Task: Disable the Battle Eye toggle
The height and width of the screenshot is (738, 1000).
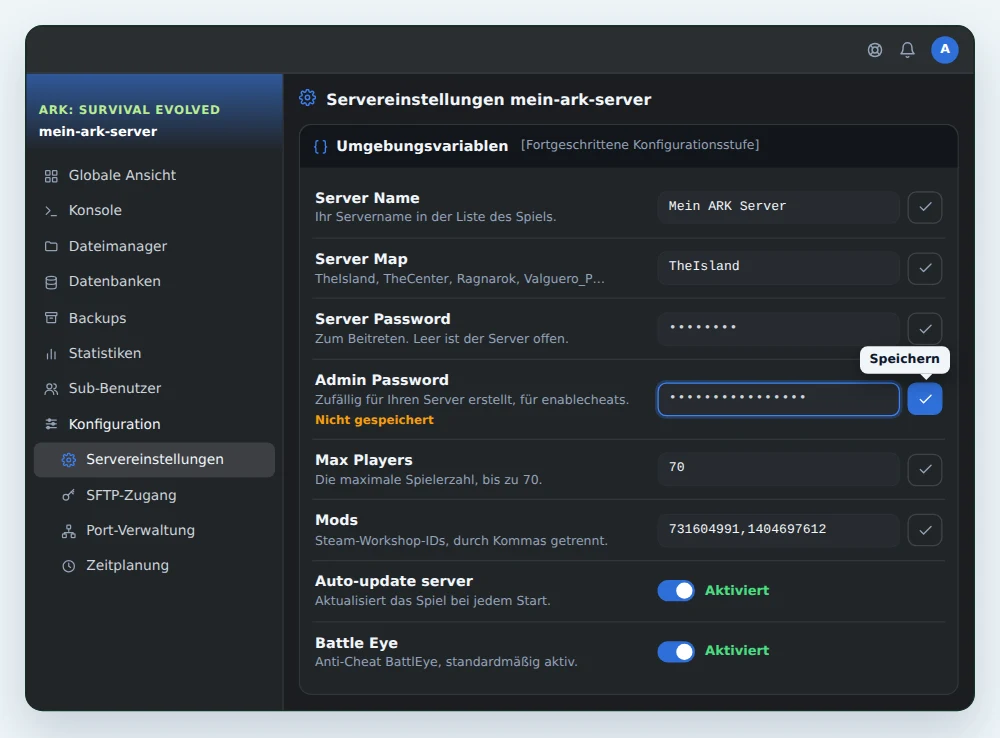Action: point(676,651)
